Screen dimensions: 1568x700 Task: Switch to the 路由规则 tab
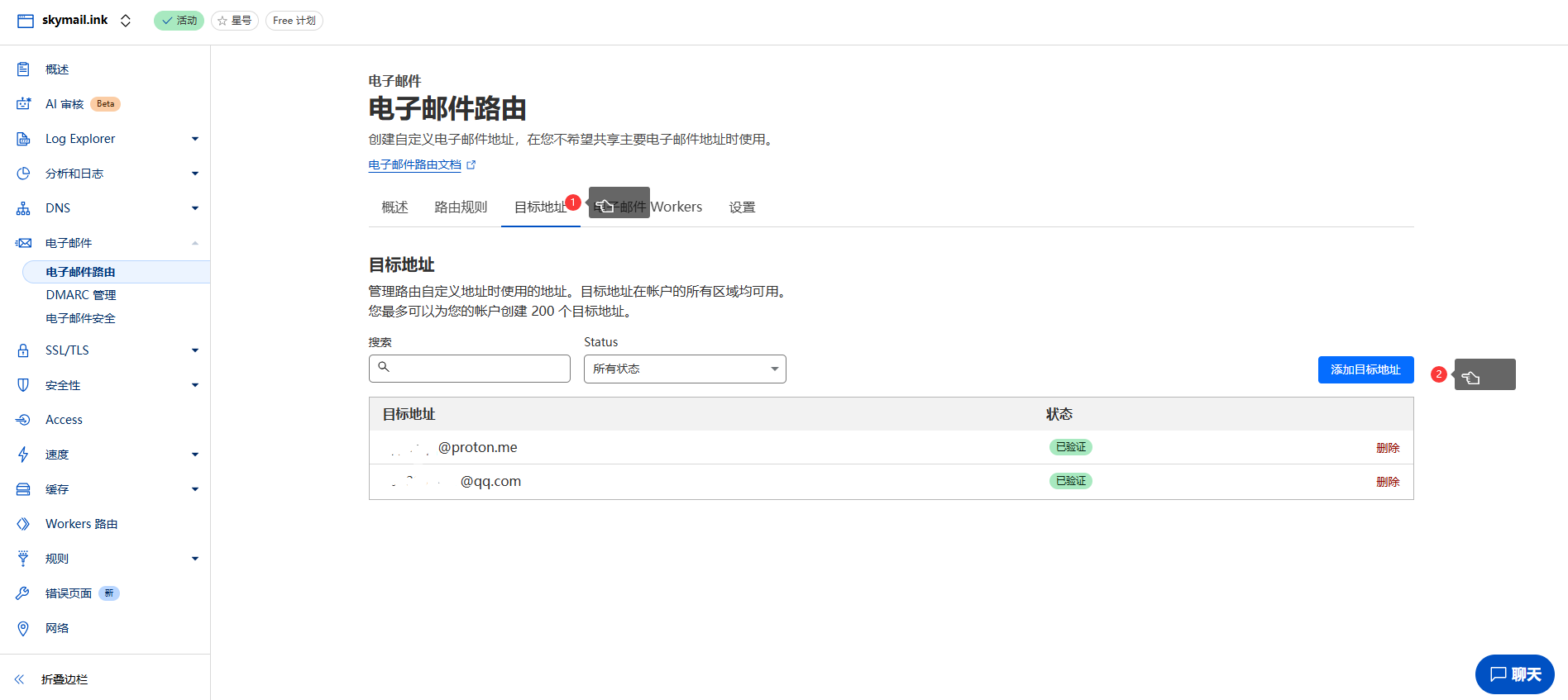[x=461, y=207]
